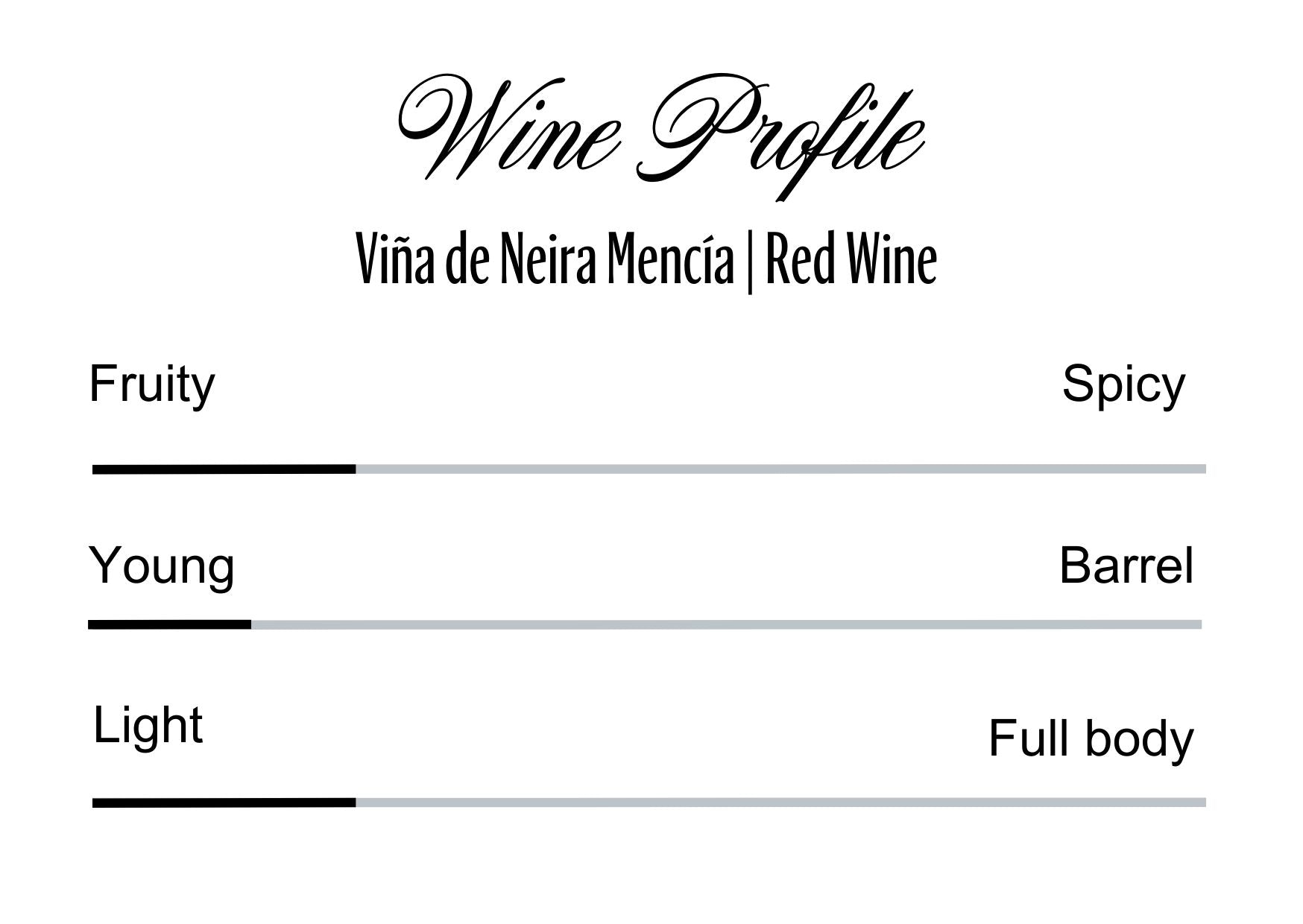Select the Spicy label
This screenshot has width=1303, height=924.
point(1123,385)
